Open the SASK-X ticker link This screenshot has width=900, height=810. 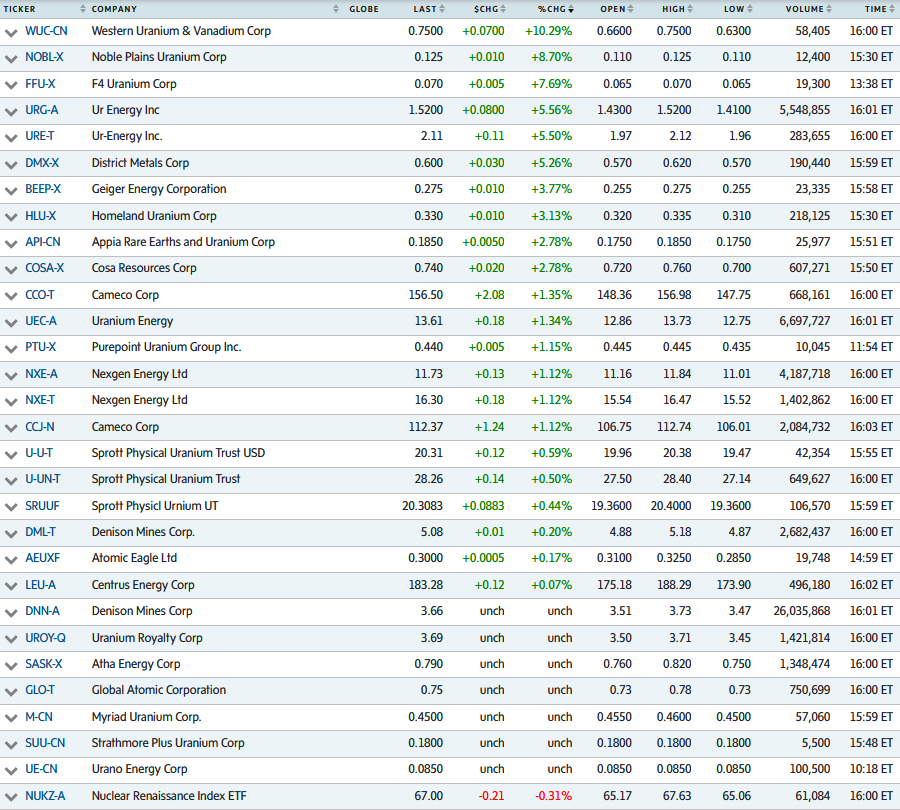coord(44,664)
